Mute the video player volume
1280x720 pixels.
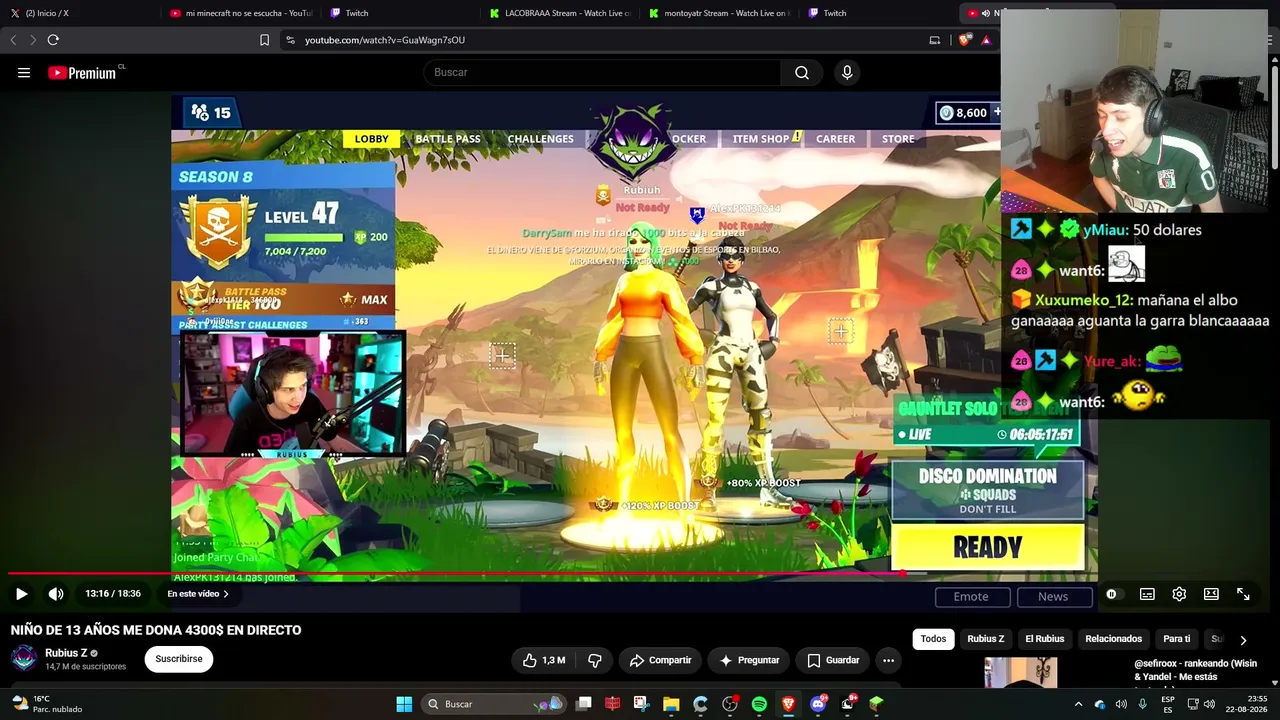tap(56, 594)
